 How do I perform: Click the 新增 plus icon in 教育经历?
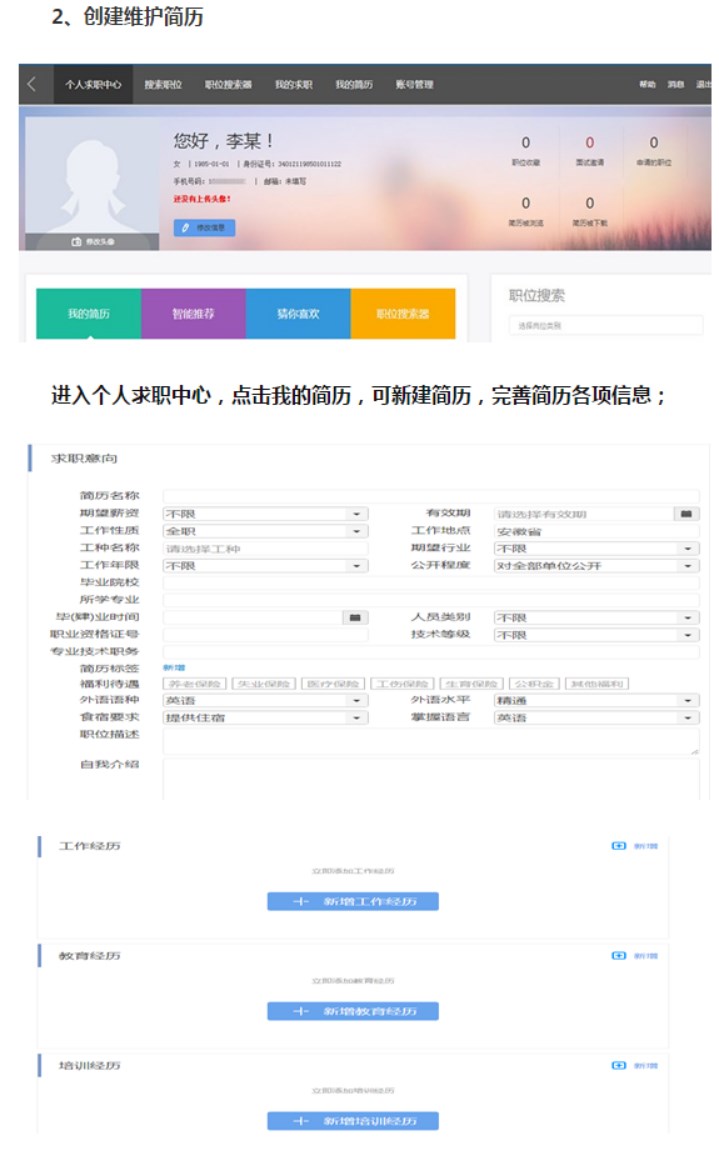coord(618,956)
